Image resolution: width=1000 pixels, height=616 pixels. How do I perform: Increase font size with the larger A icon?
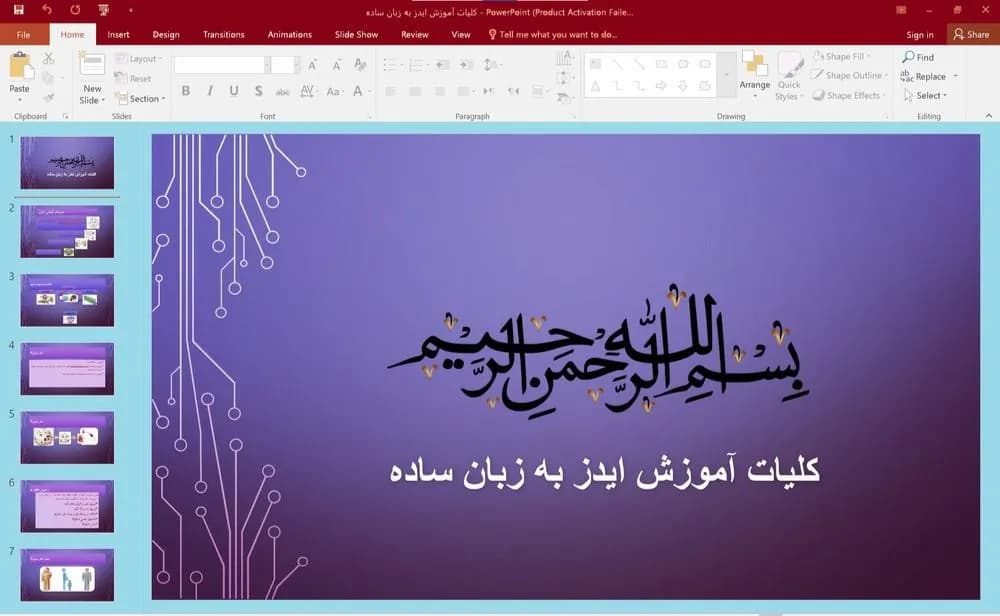312,64
